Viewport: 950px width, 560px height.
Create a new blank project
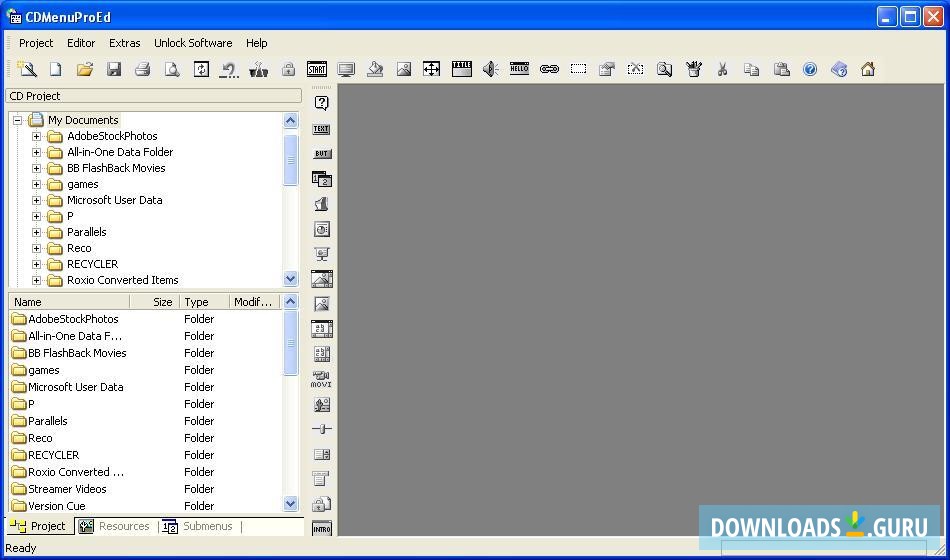tap(56, 69)
